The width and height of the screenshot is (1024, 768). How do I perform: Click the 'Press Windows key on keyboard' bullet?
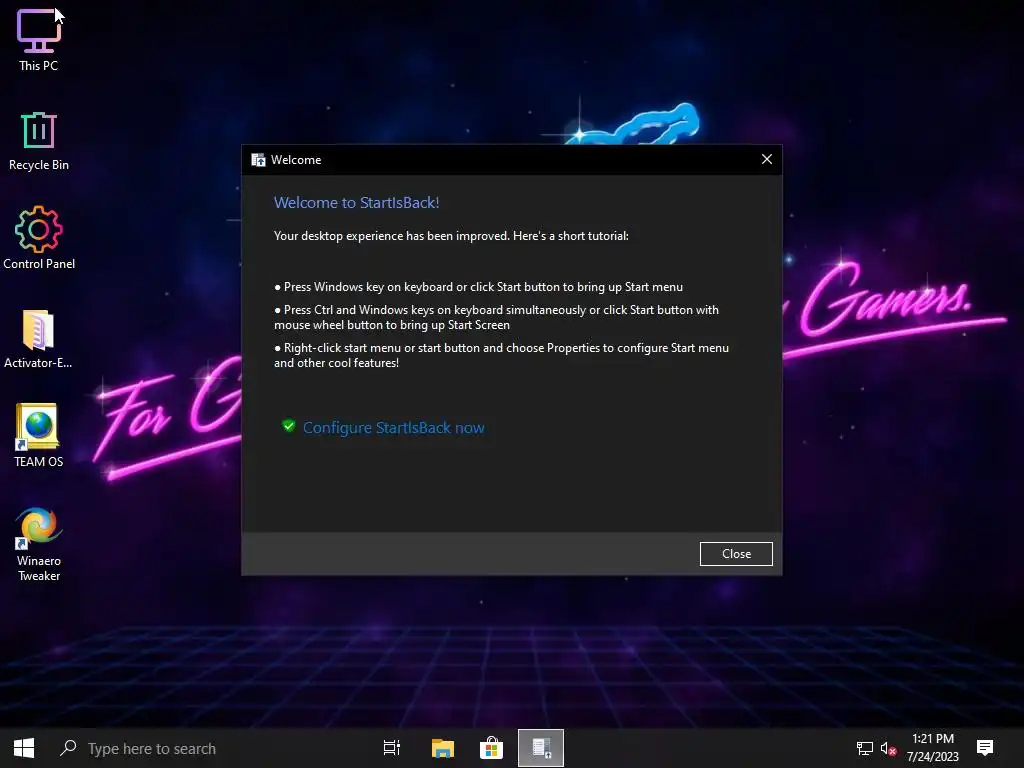click(479, 287)
